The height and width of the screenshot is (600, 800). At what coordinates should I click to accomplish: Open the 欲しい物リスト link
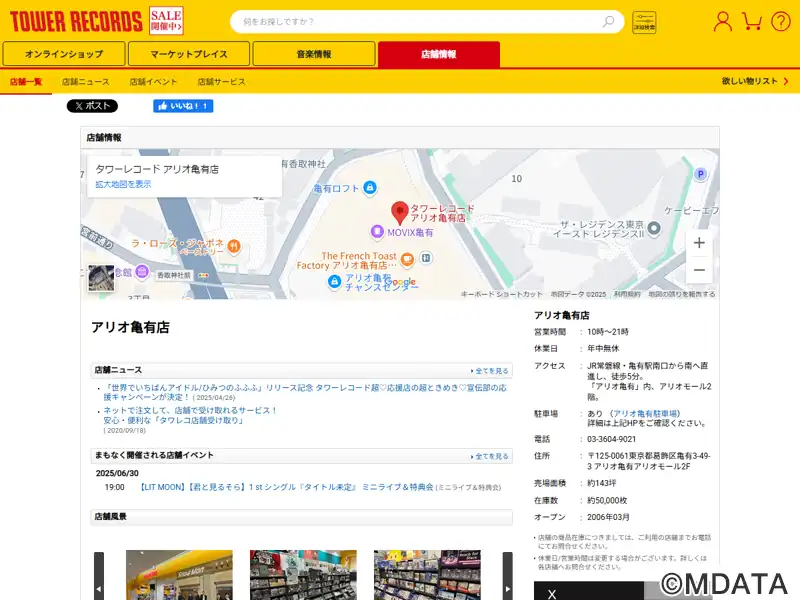tap(755, 81)
